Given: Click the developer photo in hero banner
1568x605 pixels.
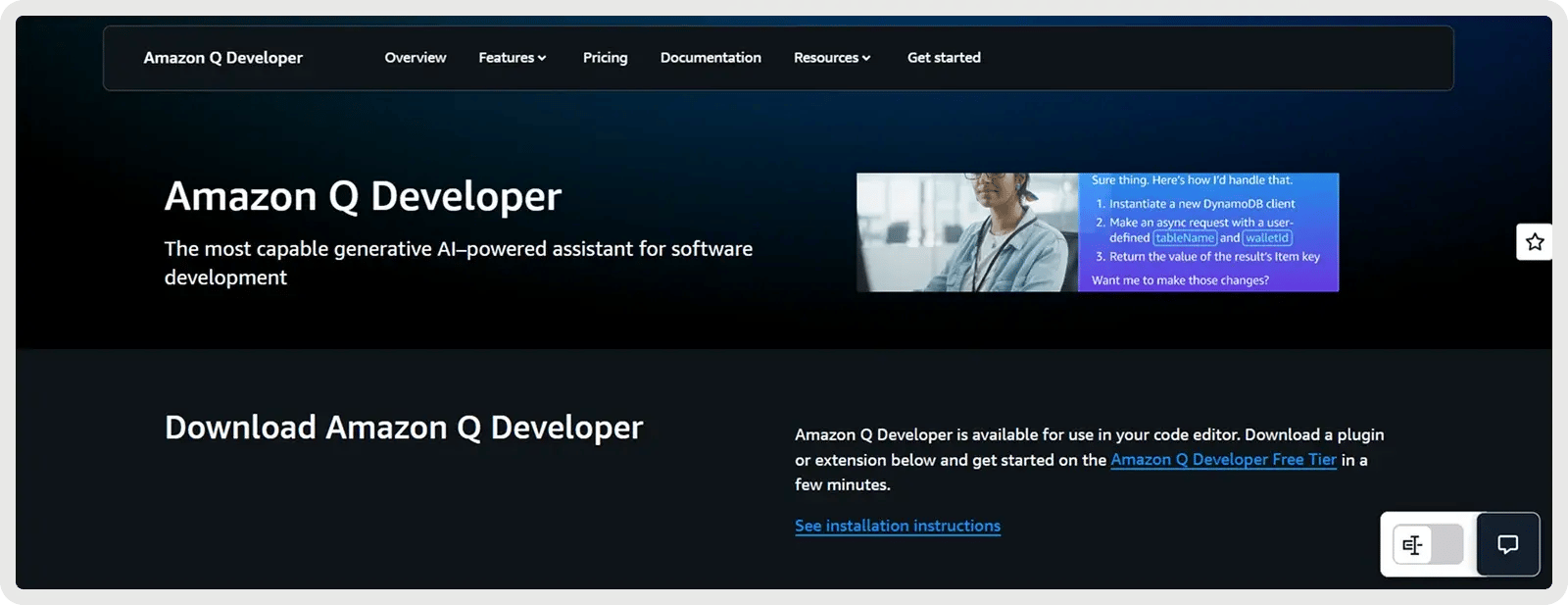Looking at the screenshot, I should click(x=966, y=232).
